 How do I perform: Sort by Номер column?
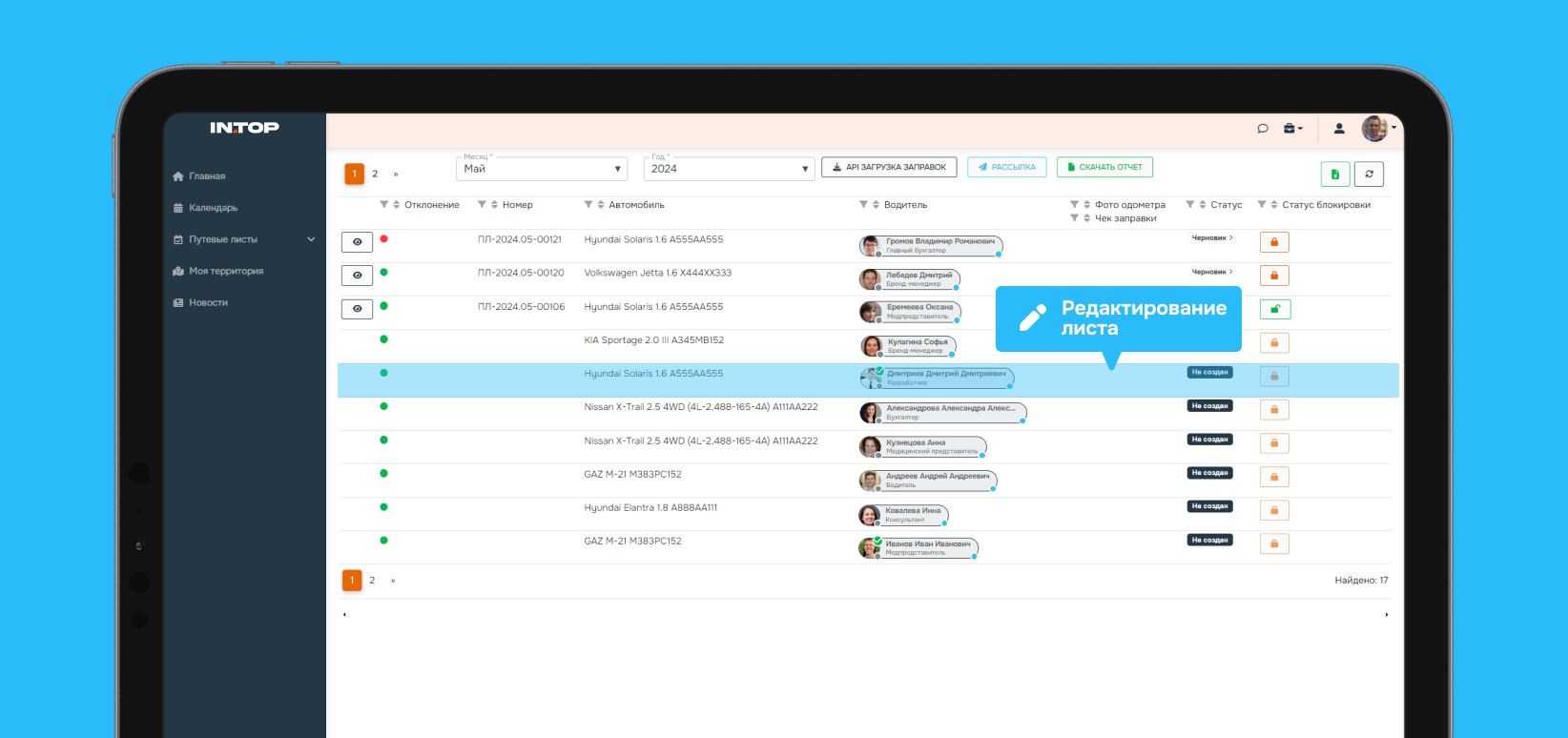(495, 205)
